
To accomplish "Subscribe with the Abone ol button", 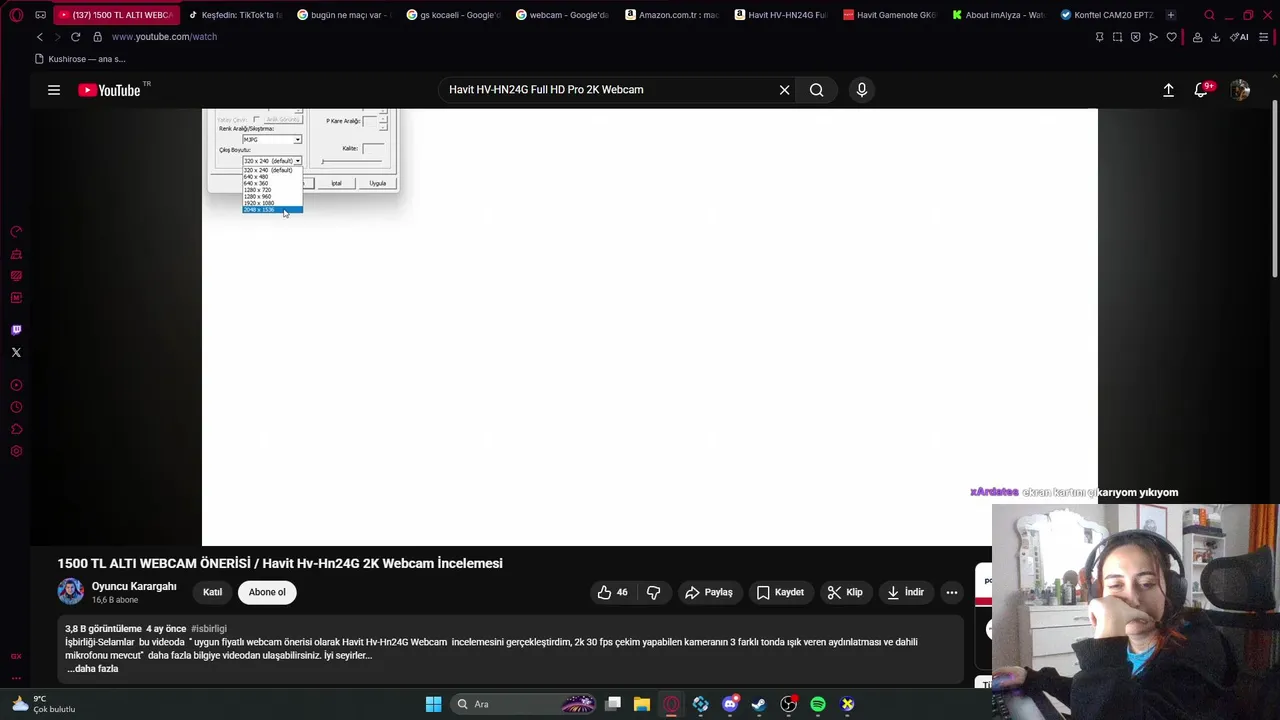I will click(267, 592).
